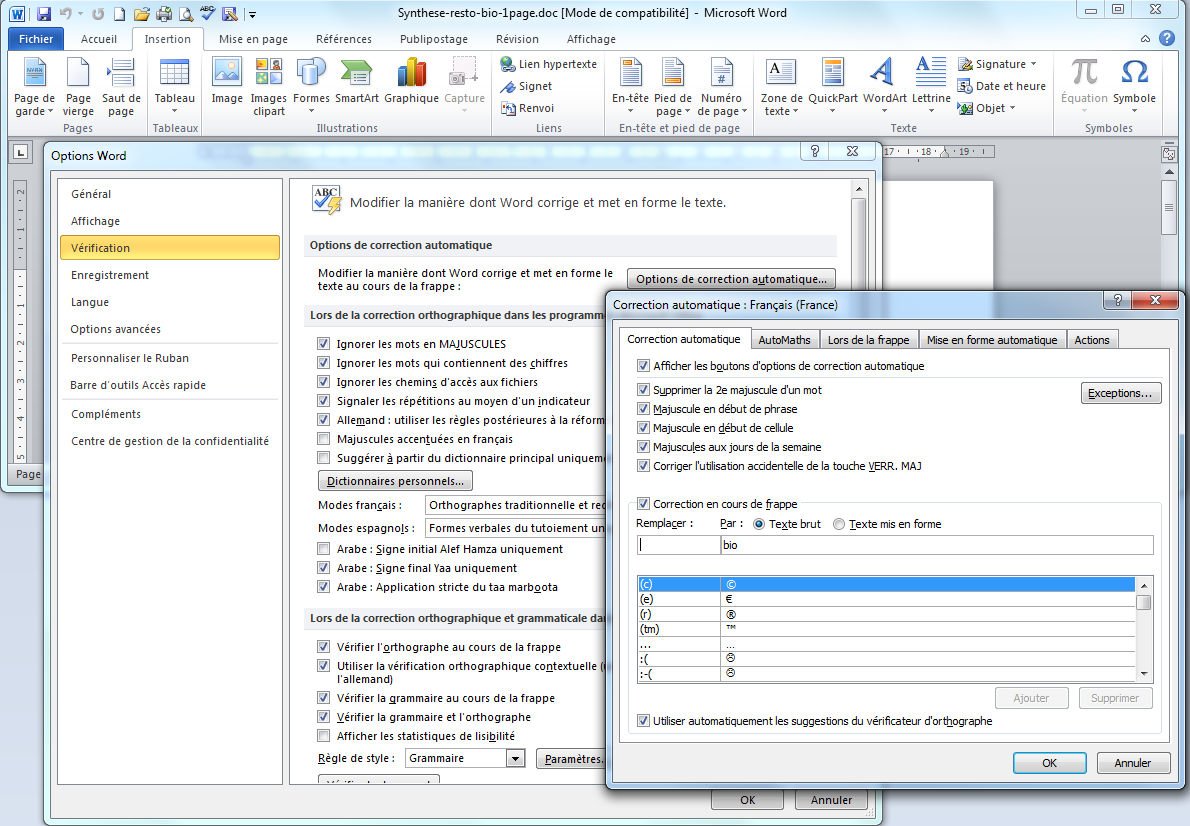
Task: Uncheck Majuscule en début de phrase
Action: click(x=643, y=409)
